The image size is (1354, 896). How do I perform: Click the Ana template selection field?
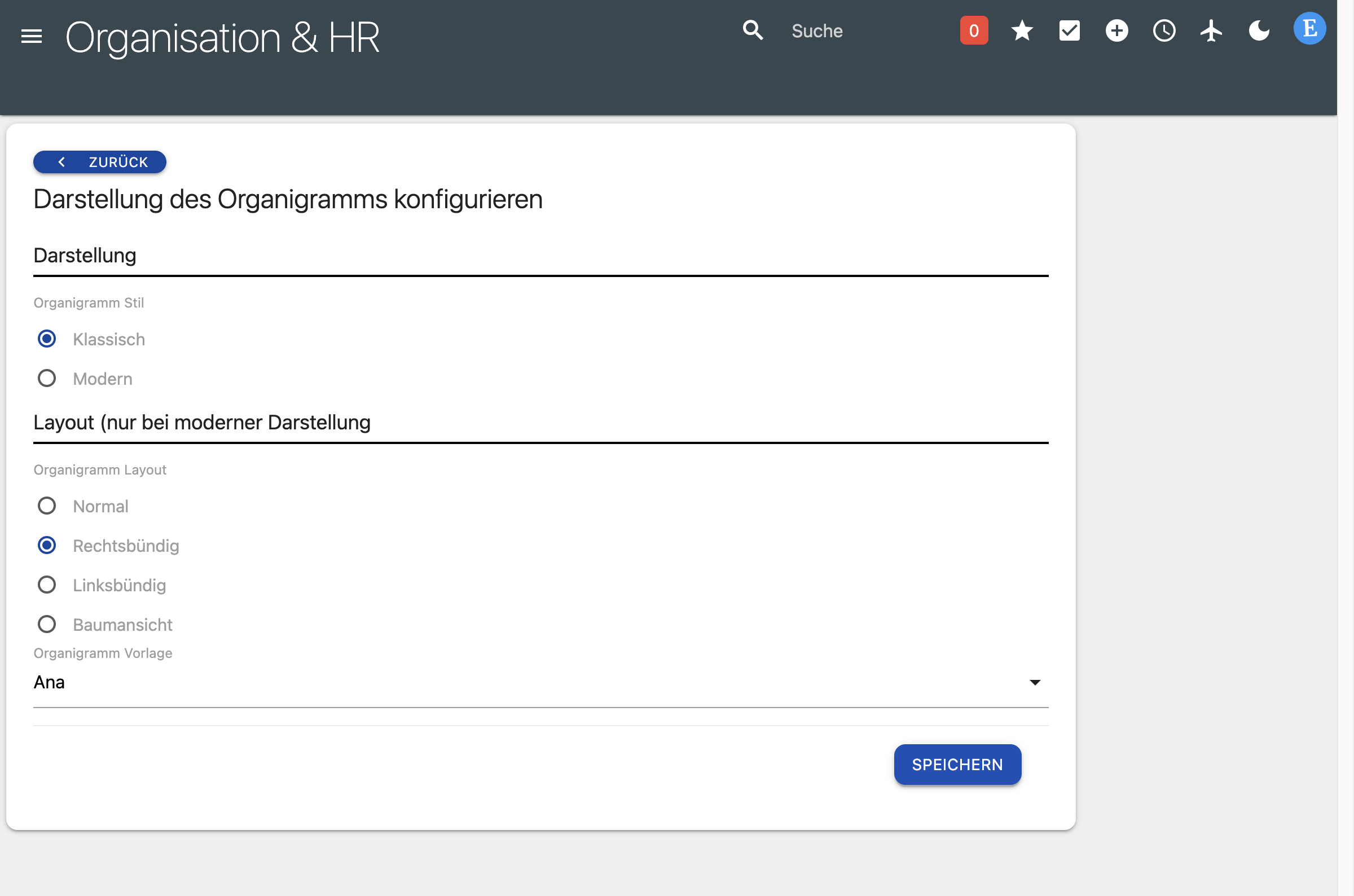(x=540, y=682)
